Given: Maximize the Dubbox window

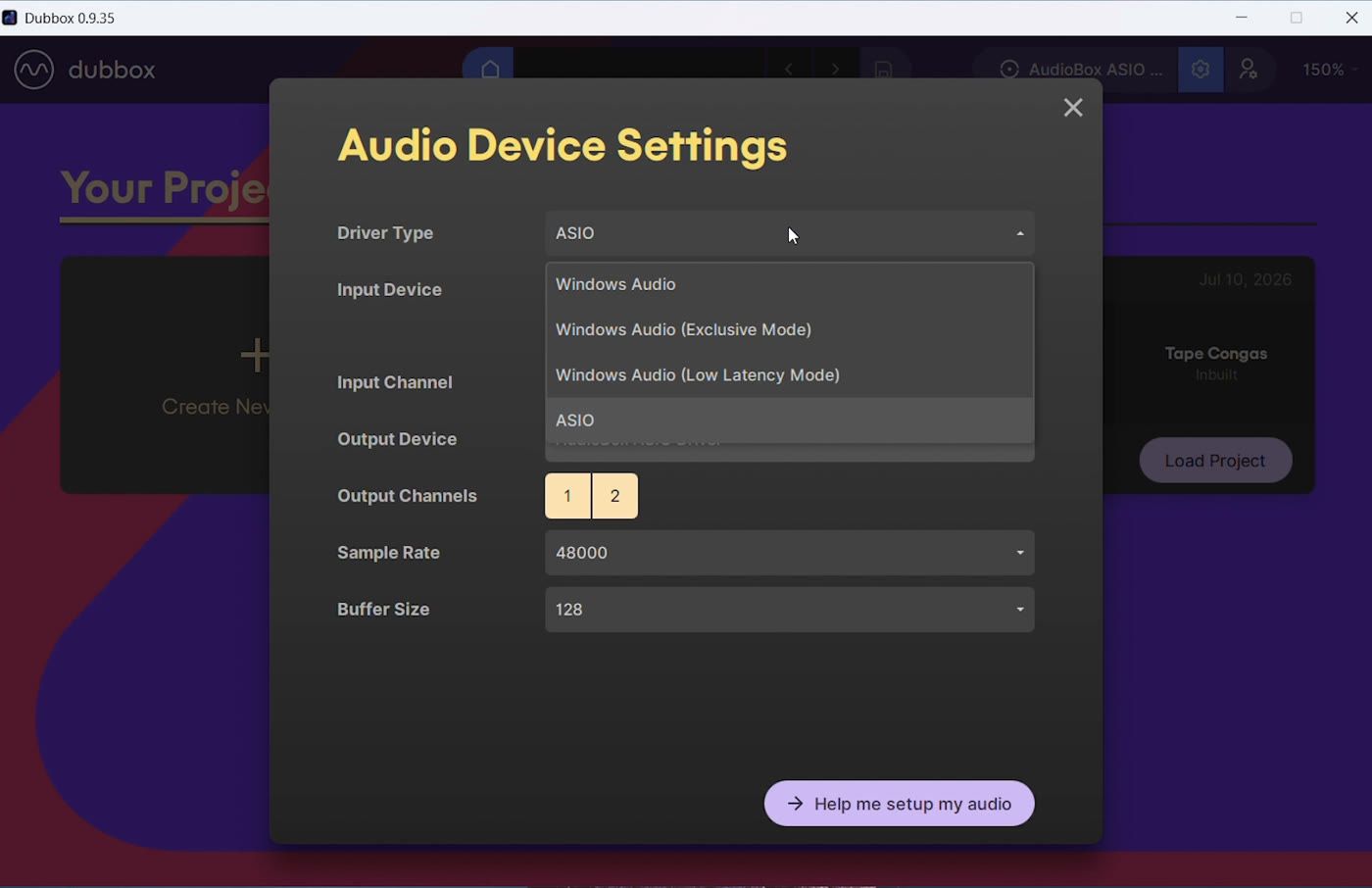Looking at the screenshot, I should [x=1297, y=18].
